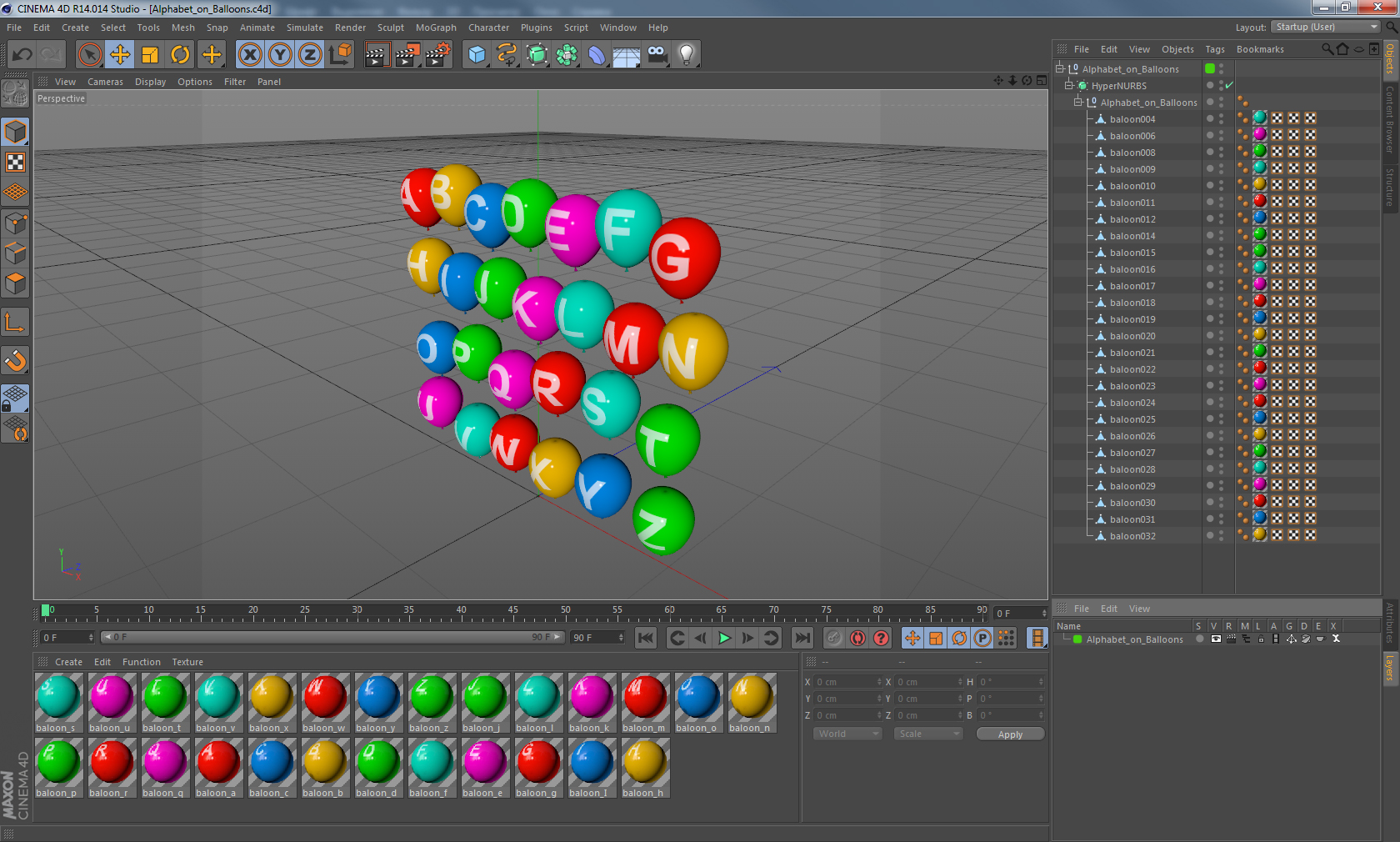Select the baloon_h material thumbnail
Screen dimensions: 1400x842
click(x=645, y=768)
